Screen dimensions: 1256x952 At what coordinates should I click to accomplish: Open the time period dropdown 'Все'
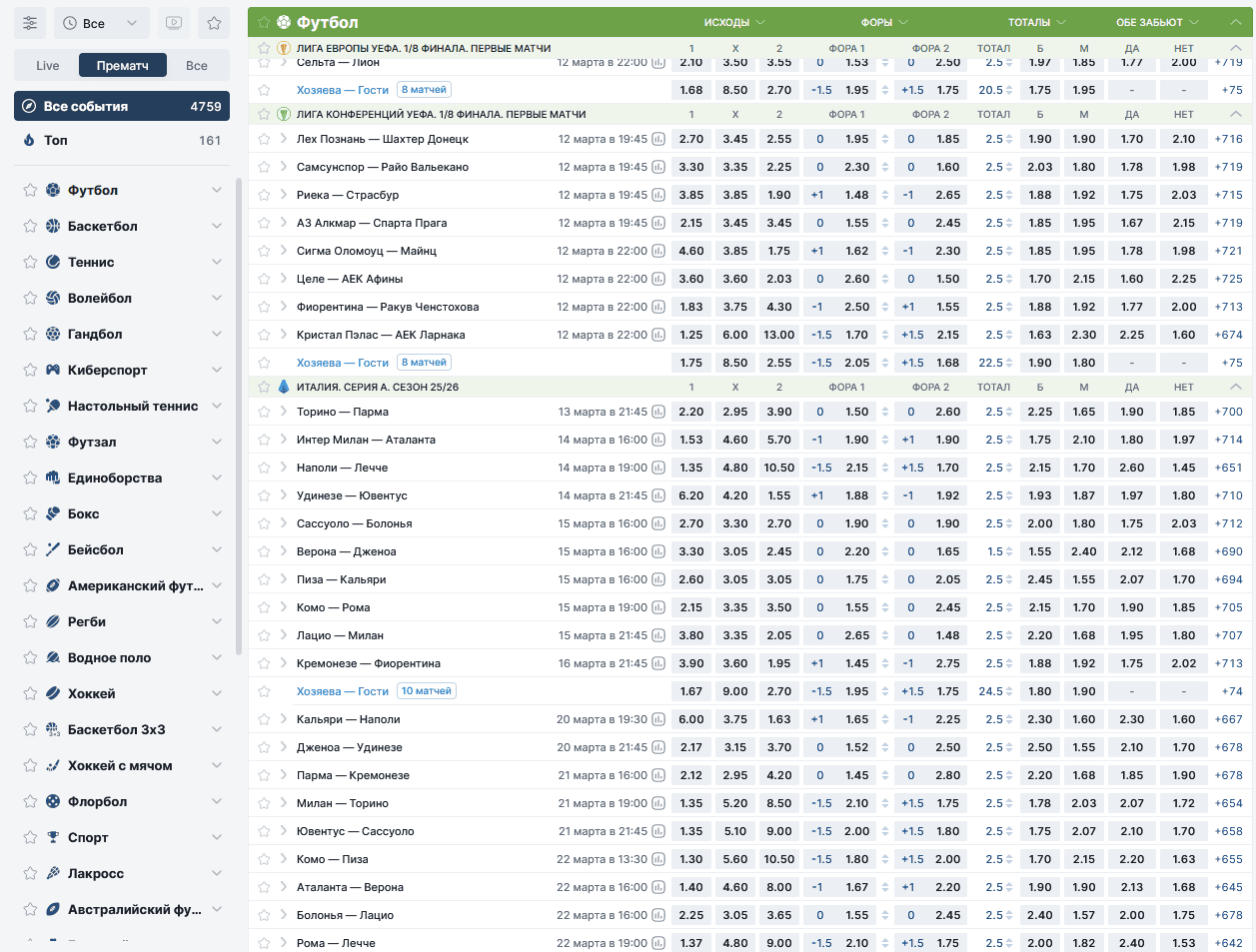pos(101,23)
